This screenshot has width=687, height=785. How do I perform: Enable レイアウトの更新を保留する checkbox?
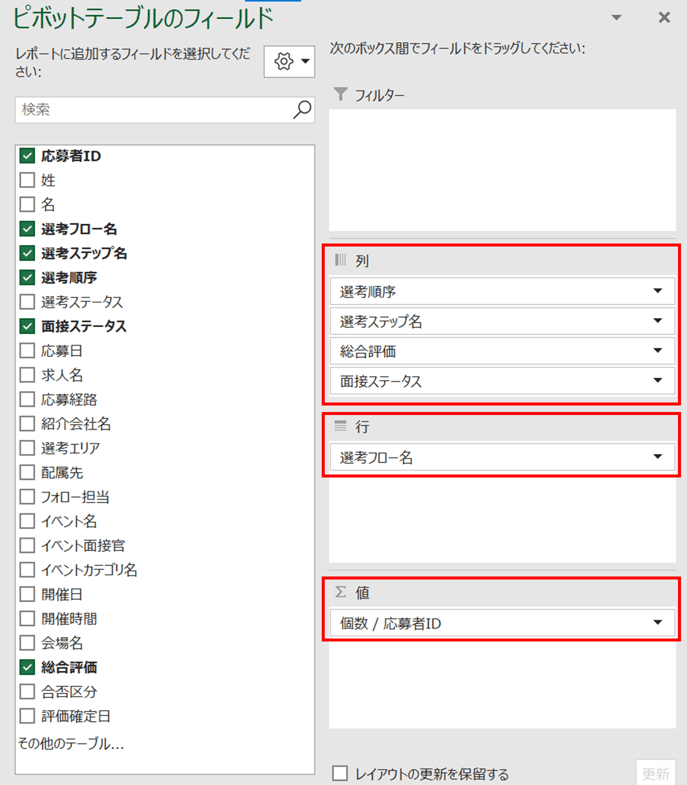tap(340, 773)
